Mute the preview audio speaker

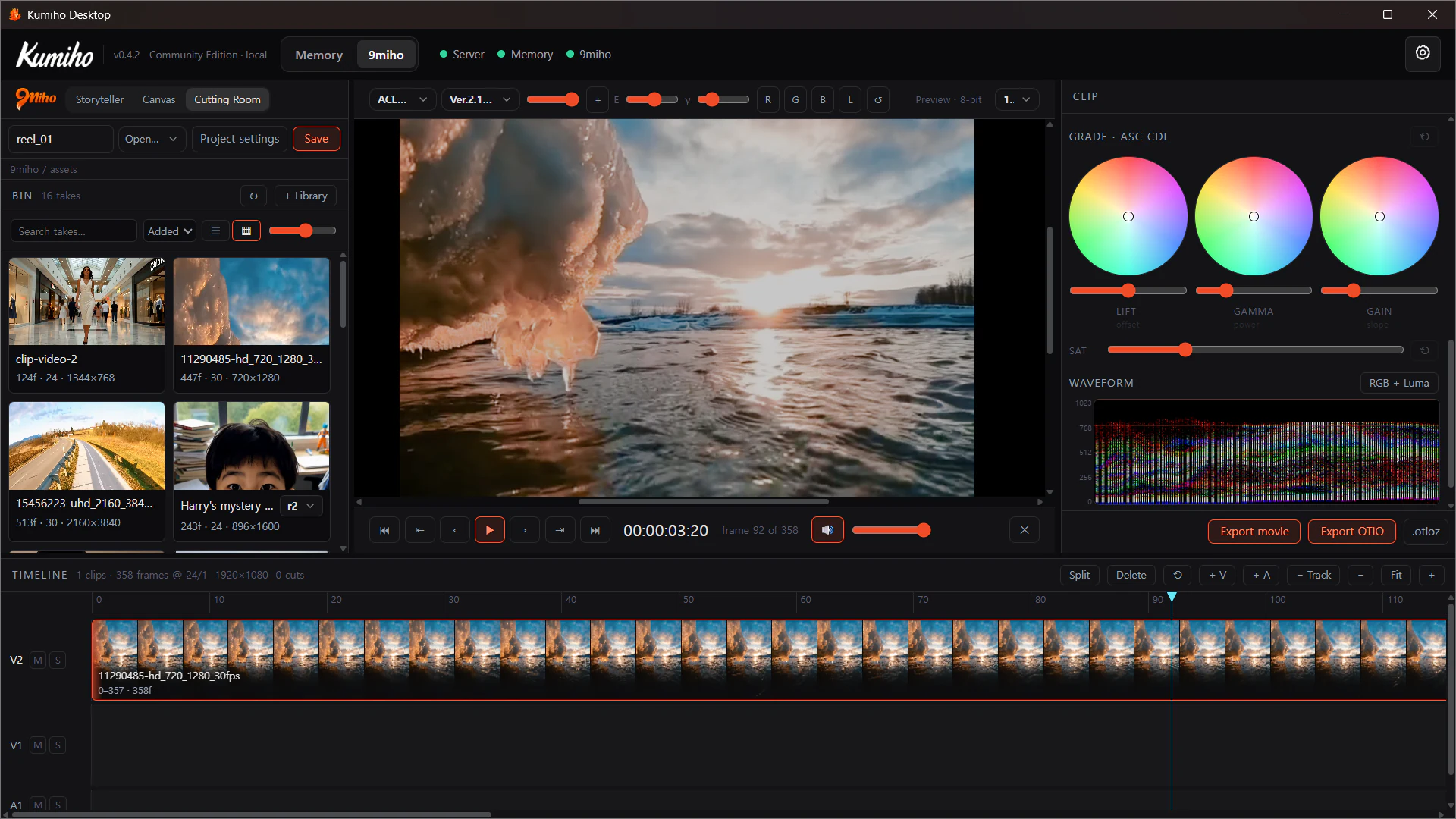pyautogui.click(x=827, y=530)
